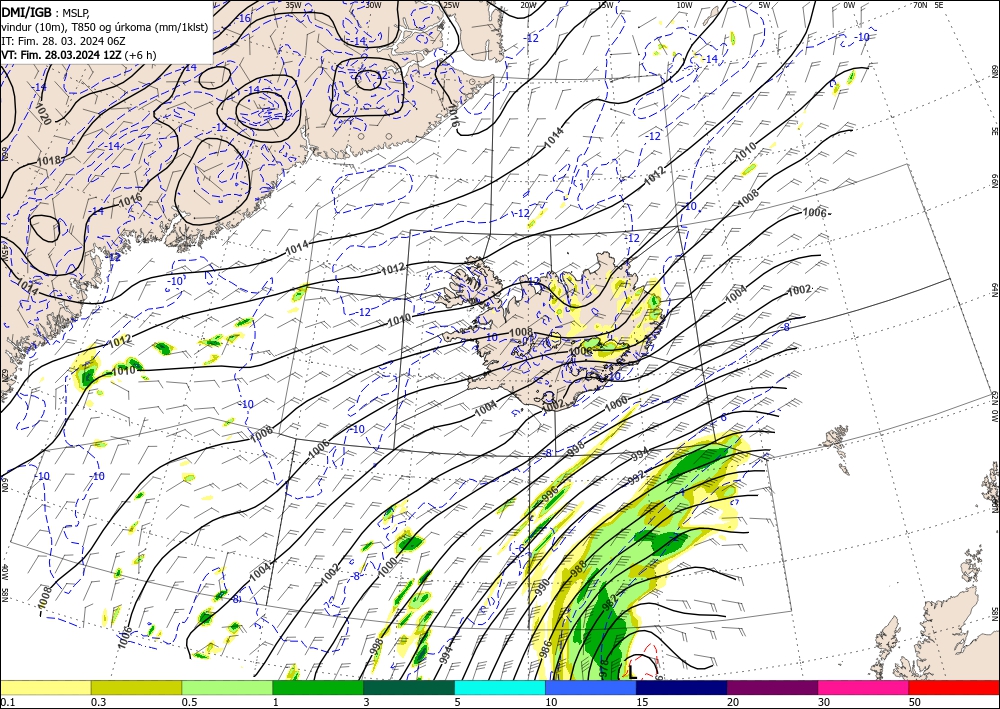Image resolution: width=1000 pixels, height=709 pixels.
Task: Select the 992 isobar label
Action: click(637, 478)
